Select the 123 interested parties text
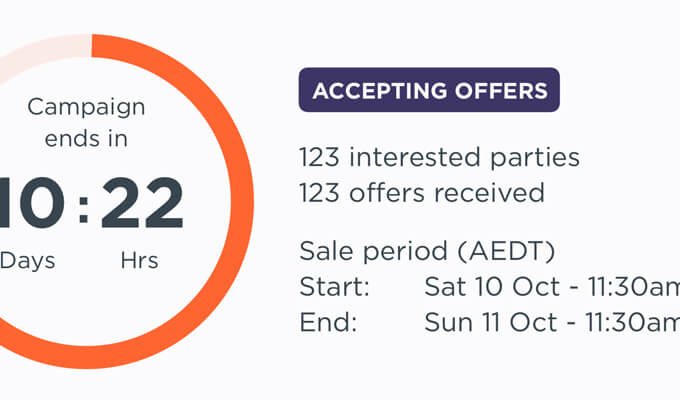This screenshot has height=400, width=680. click(x=439, y=157)
